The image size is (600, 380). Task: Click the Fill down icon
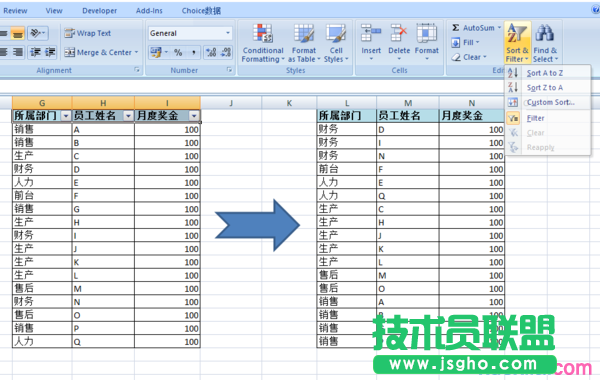(455, 42)
